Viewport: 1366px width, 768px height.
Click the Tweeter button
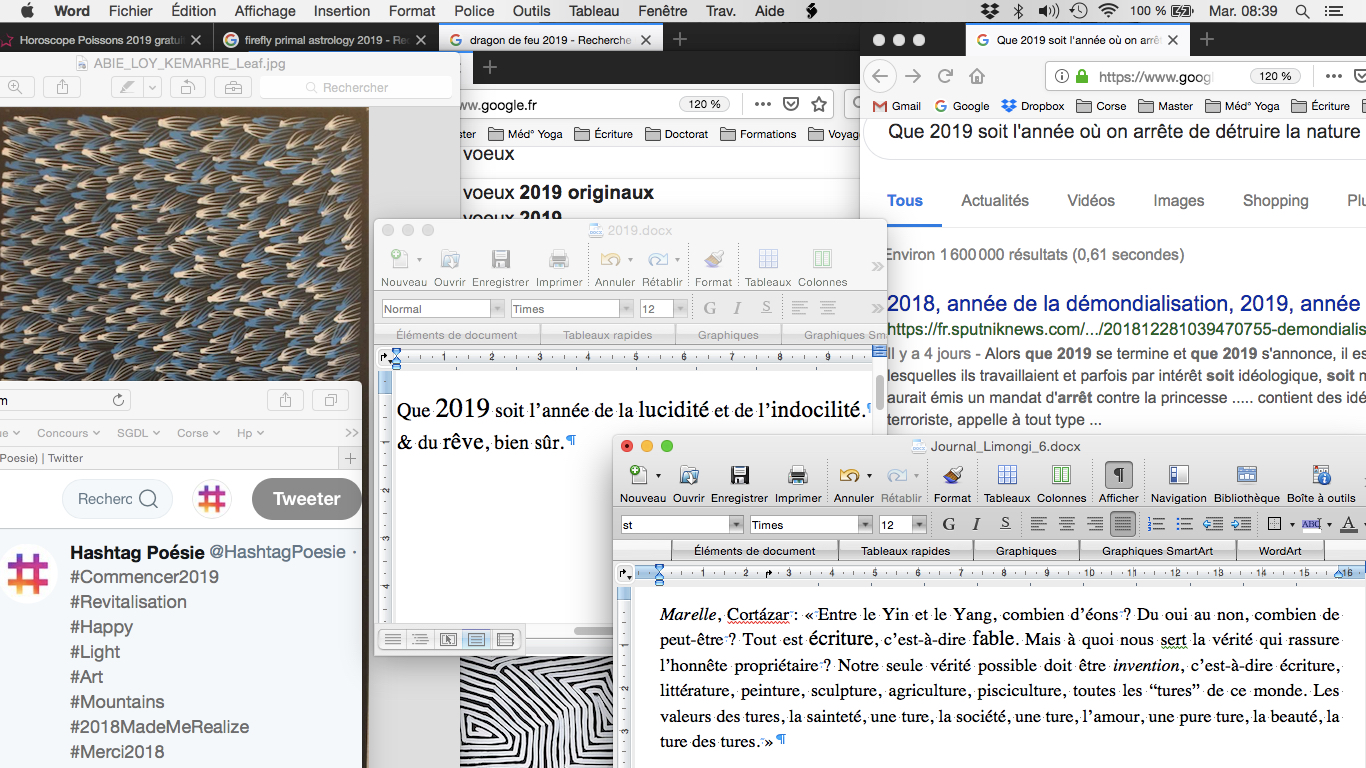(x=306, y=499)
